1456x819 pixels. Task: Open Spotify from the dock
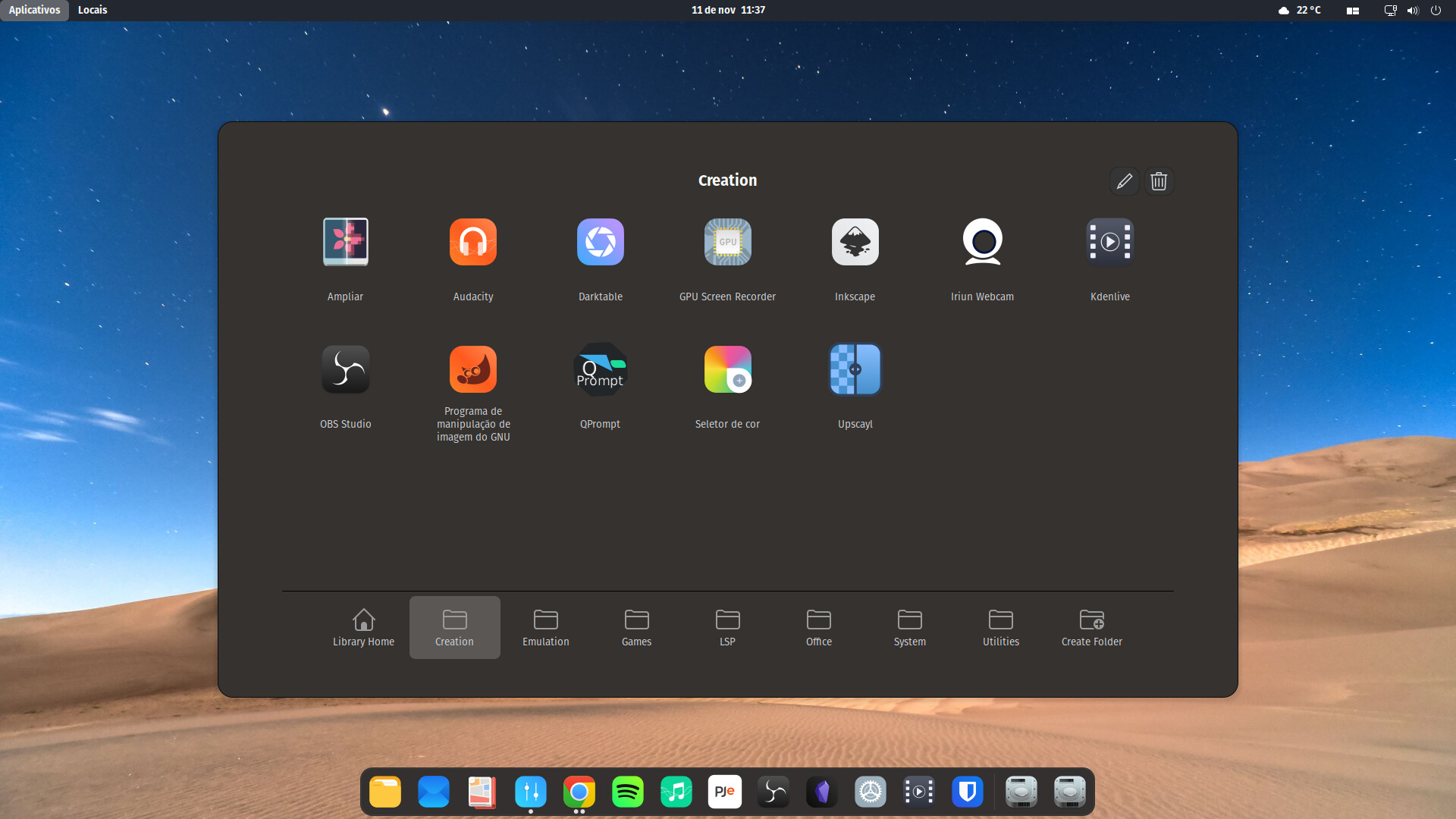point(627,792)
